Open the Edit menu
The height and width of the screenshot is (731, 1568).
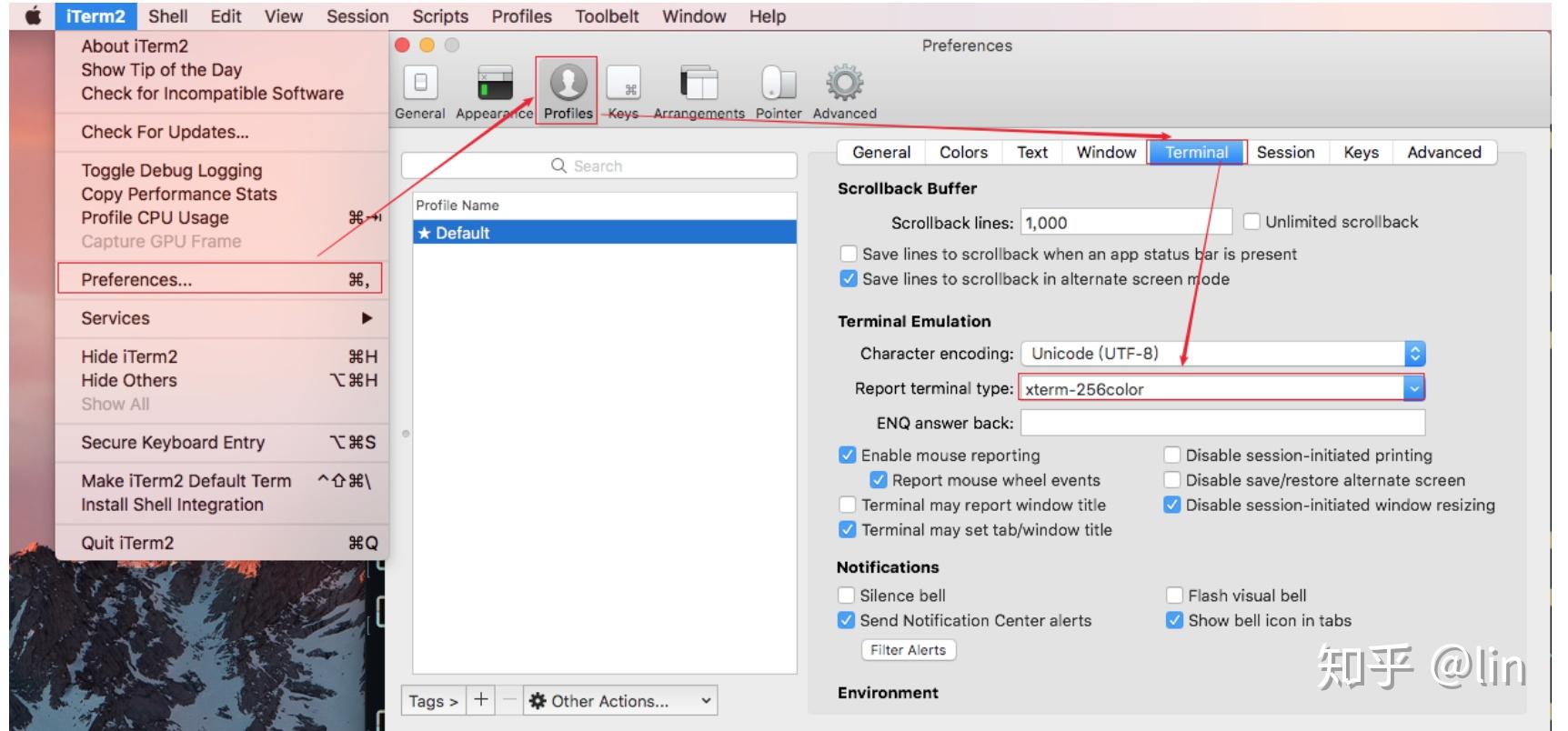click(226, 16)
